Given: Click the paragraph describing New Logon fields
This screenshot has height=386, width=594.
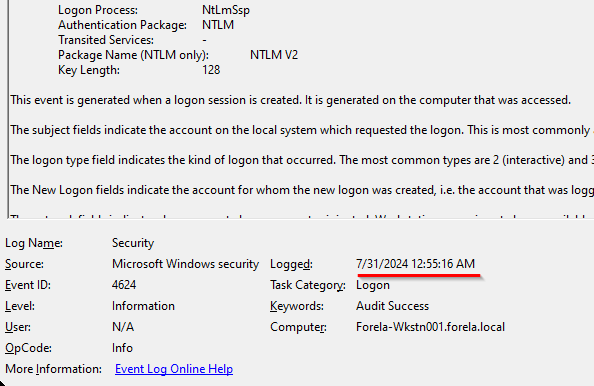Looking at the screenshot, I should click(302, 190).
